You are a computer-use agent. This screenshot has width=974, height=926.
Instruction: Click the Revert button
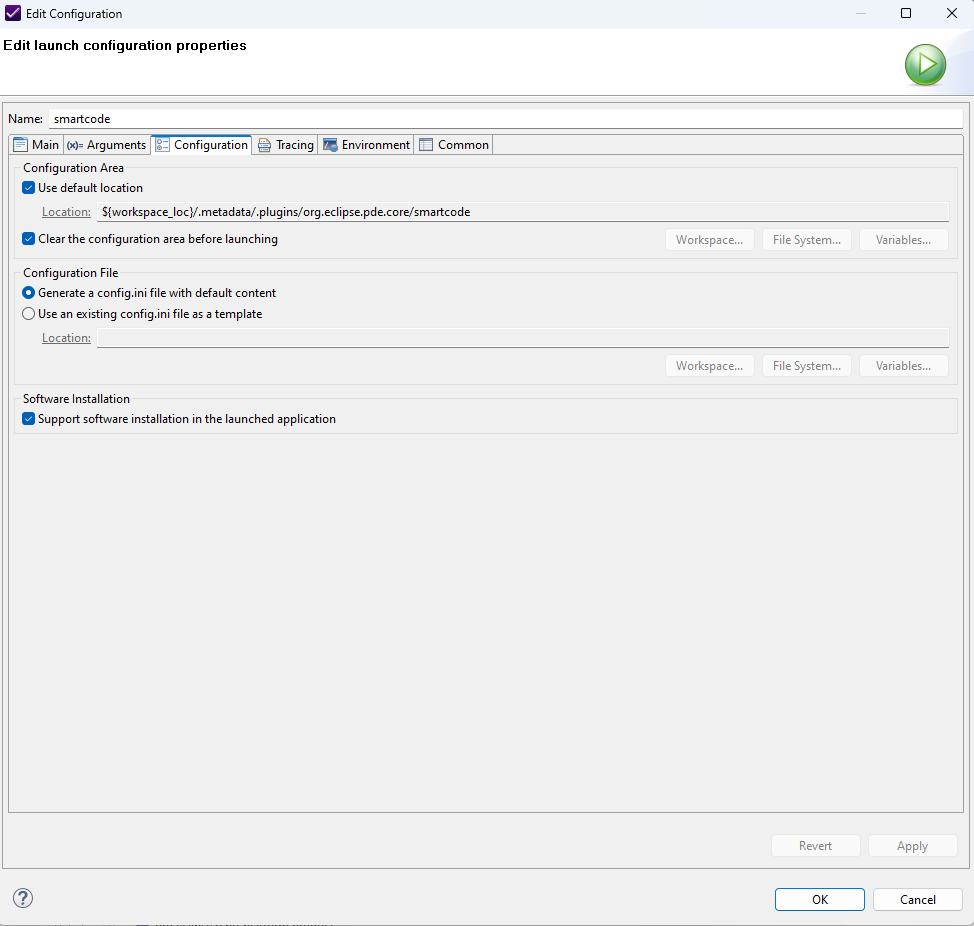pyautogui.click(x=815, y=846)
